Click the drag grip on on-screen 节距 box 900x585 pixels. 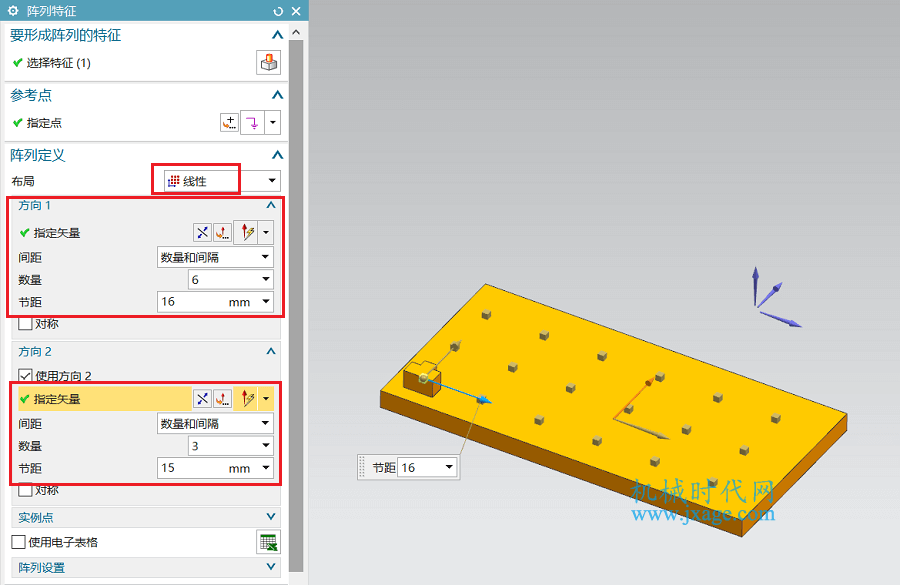click(x=362, y=467)
